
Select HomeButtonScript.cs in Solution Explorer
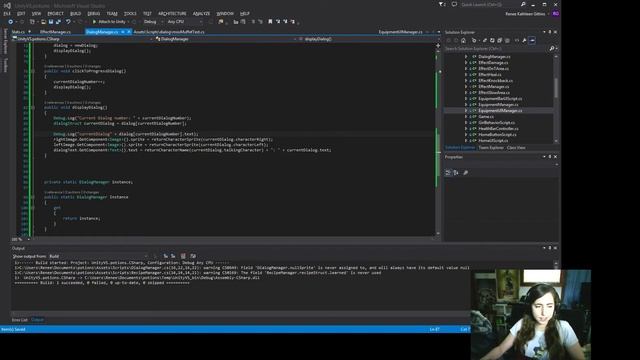point(497,135)
